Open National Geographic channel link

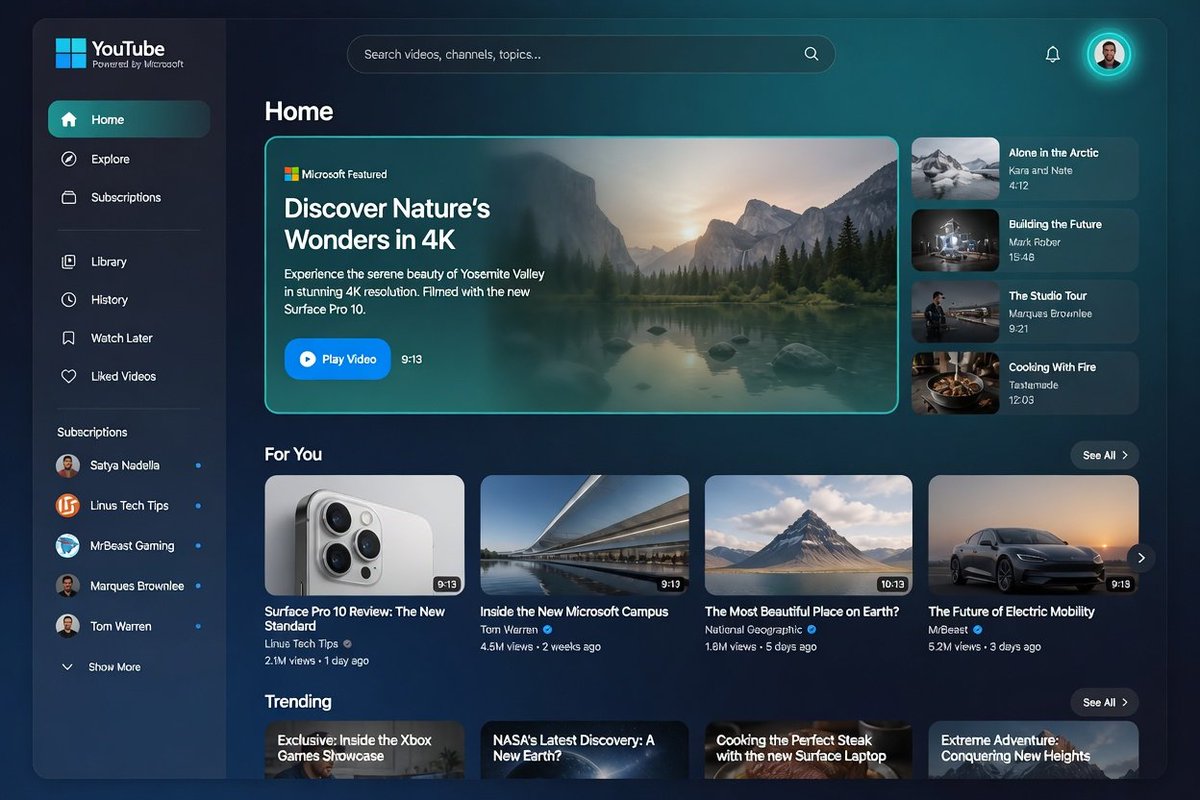coord(753,630)
